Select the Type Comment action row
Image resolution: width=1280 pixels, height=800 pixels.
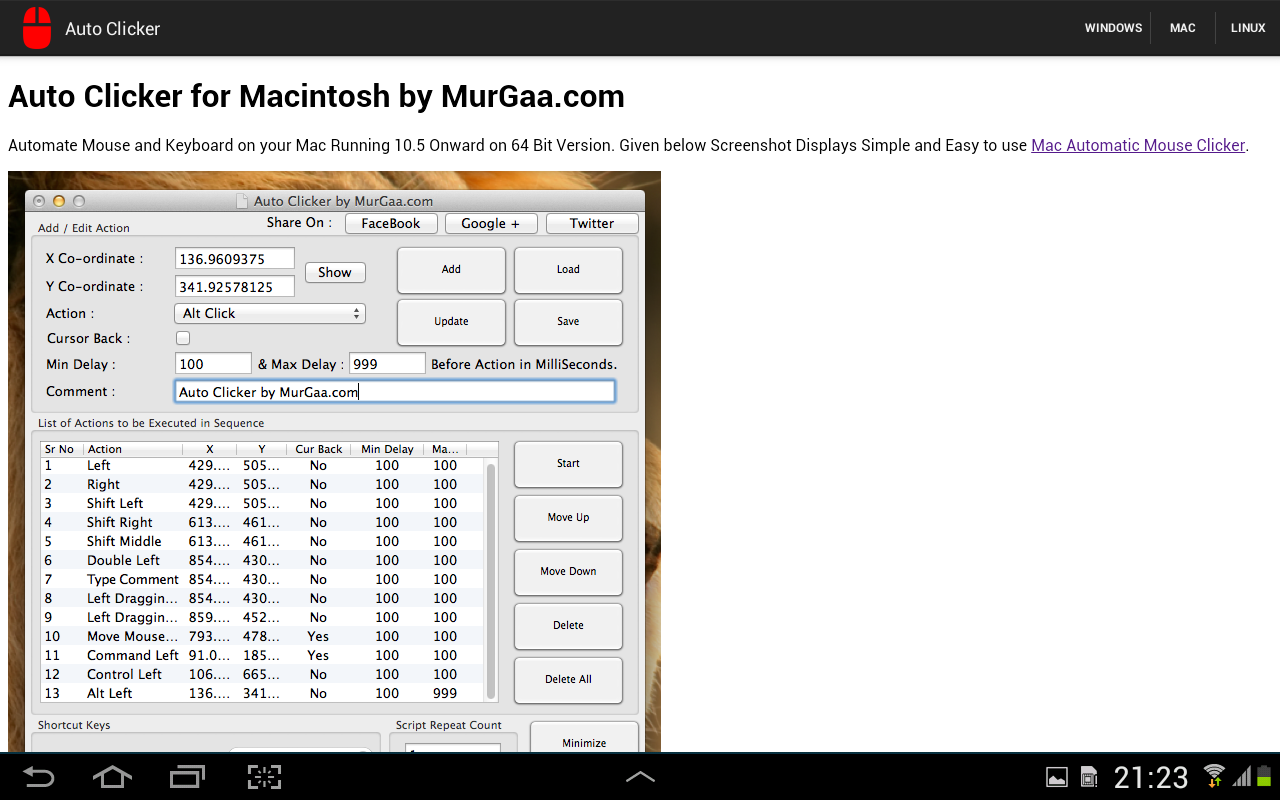point(263,580)
